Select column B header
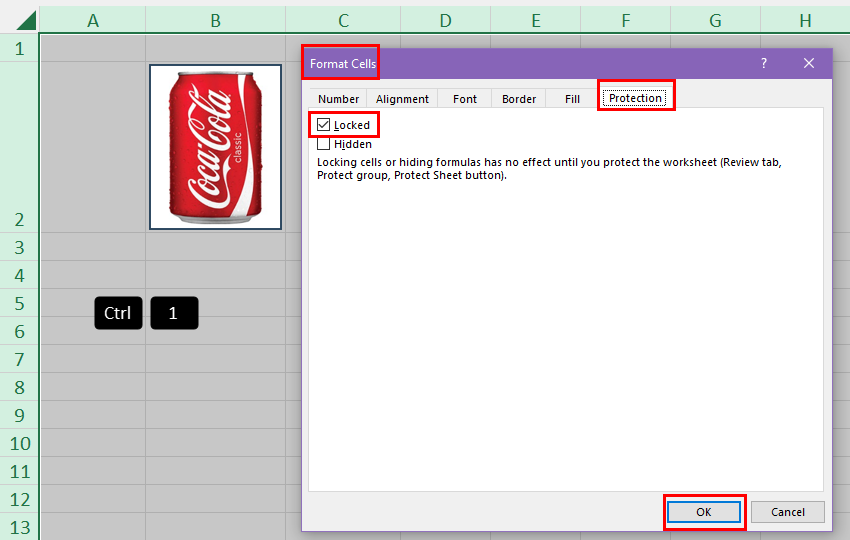 [215, 21]
